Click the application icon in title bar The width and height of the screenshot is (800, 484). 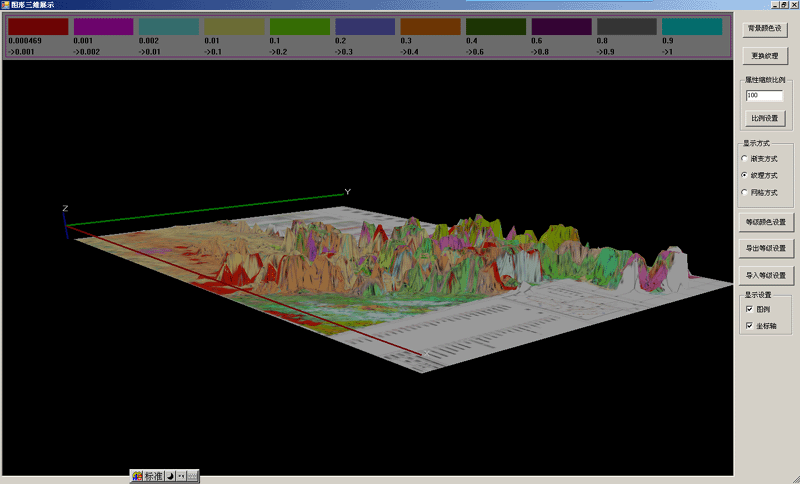point(5,5)
